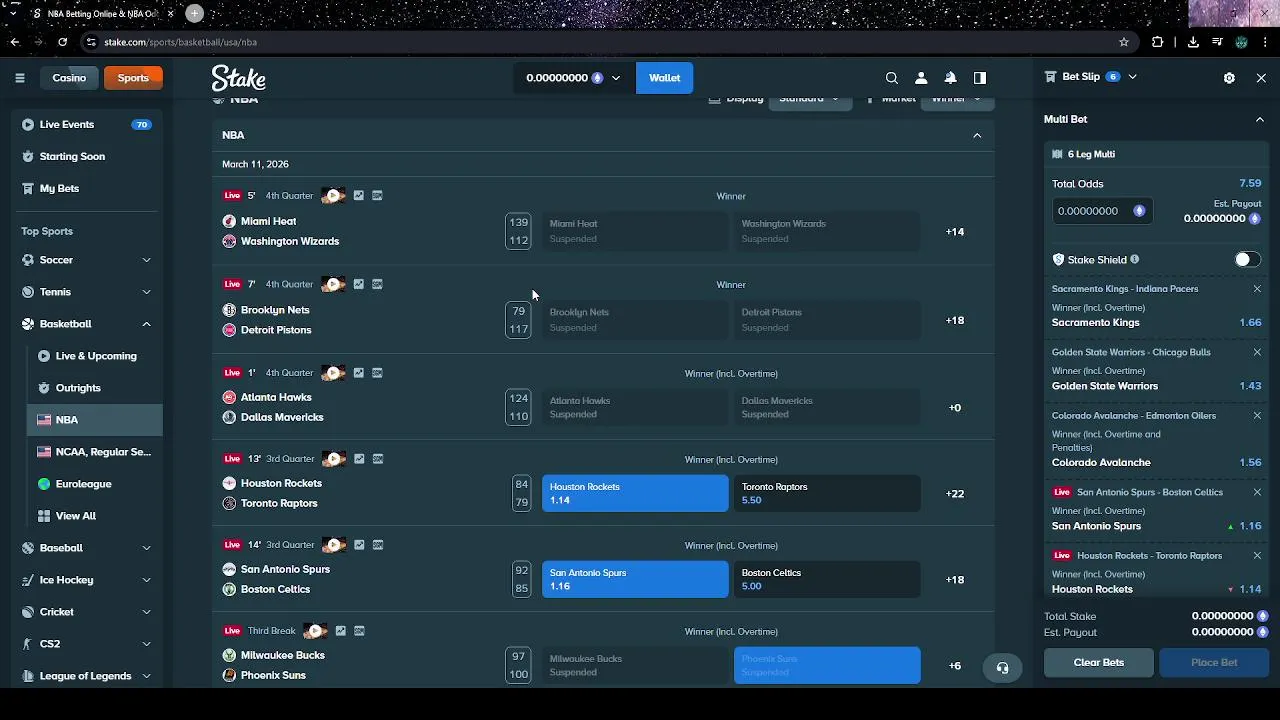The width and height of the screenshot is (1280, 720).
Task: Open Starting Soon in sidebar
Action: [88, 157]
